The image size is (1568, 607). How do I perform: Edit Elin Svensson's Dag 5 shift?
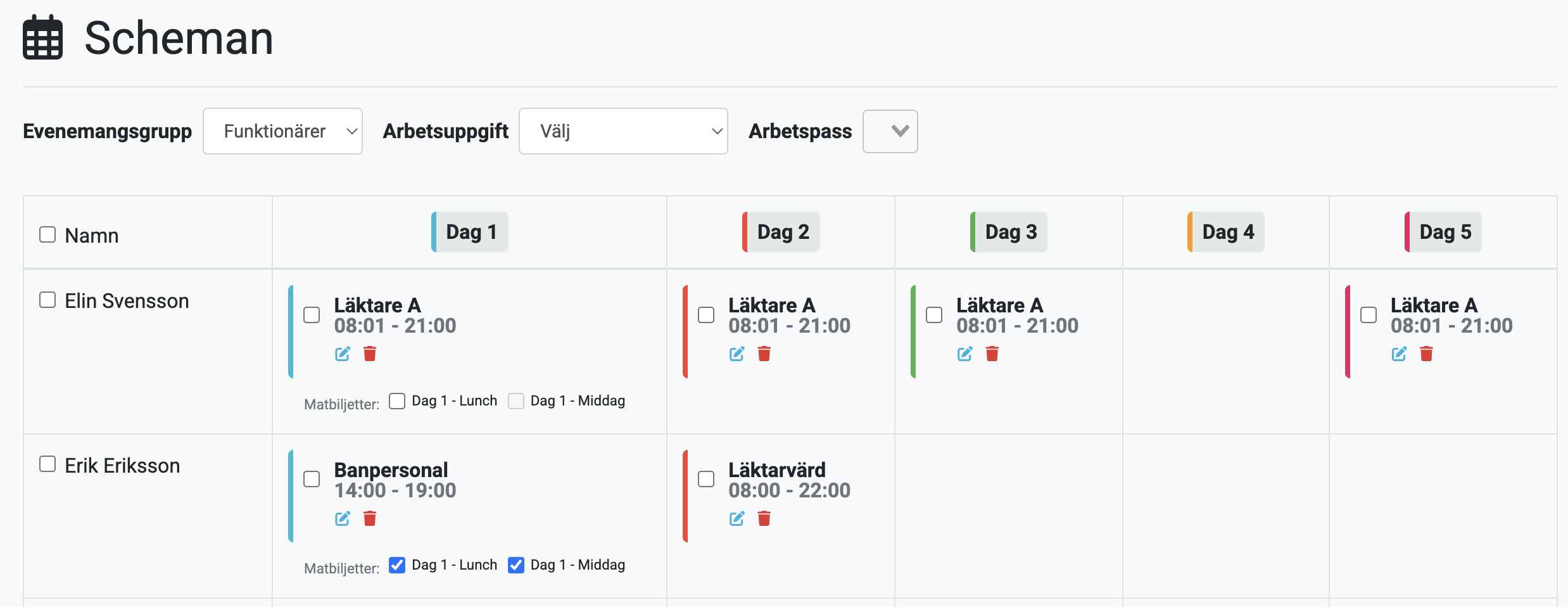pyautogui.click(x=1399, y=354)
